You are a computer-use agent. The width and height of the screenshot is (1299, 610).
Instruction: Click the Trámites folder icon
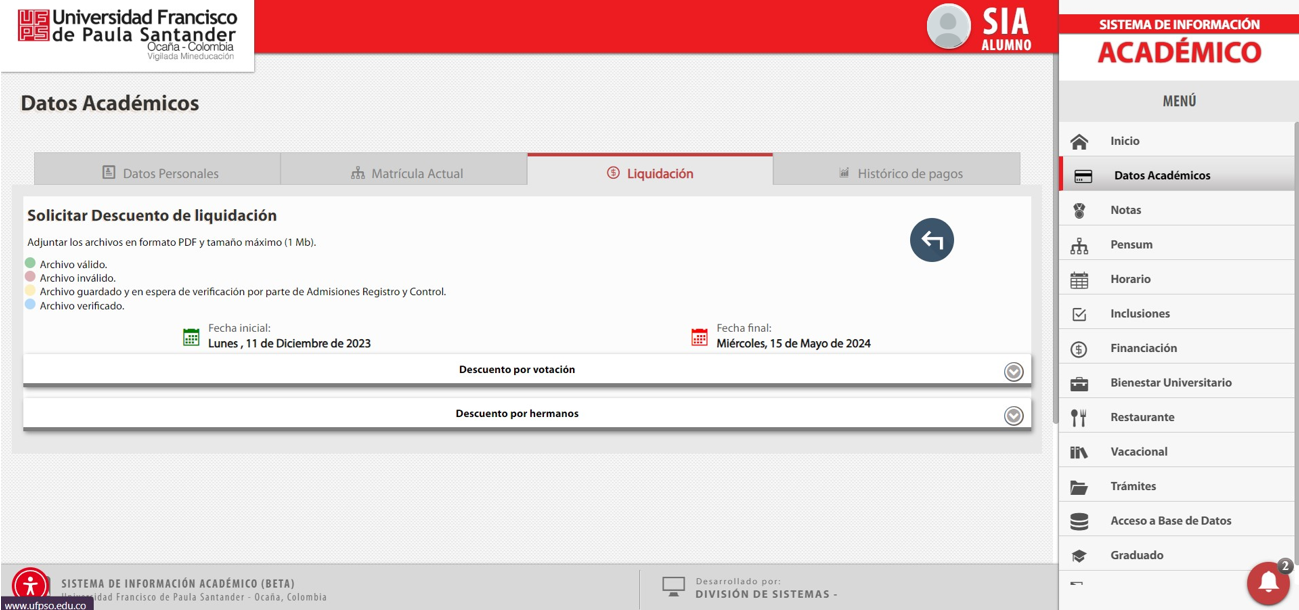click(1079, 487)
